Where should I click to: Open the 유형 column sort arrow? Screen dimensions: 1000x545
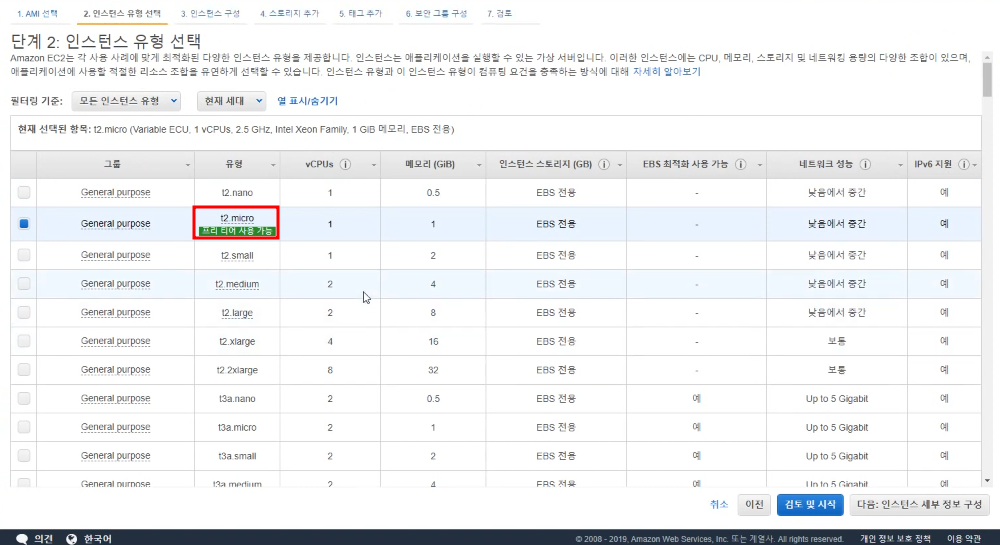pyautogui.click(x=273, y=165)
